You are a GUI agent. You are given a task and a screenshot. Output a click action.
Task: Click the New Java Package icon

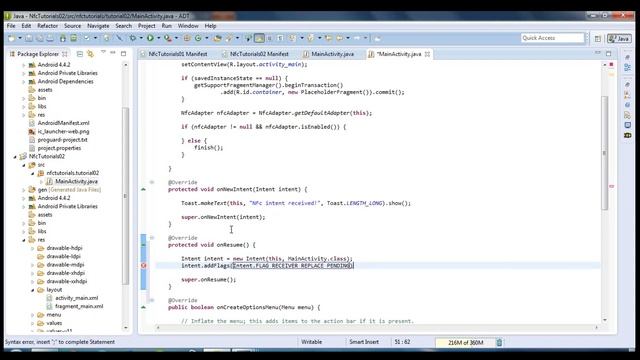click(x=187, y=38)
